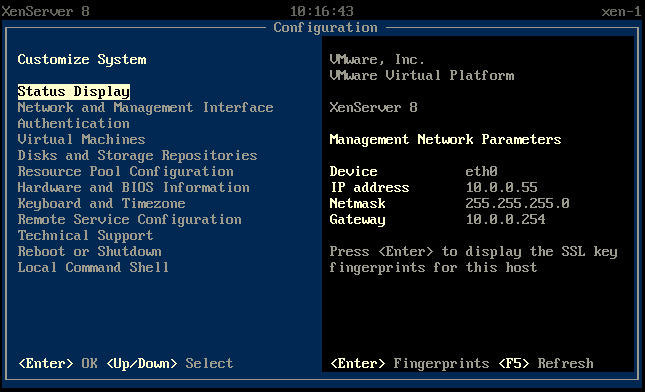Click the Netmask label
This screenshot has height=392, width=645.
click(357, 204)
